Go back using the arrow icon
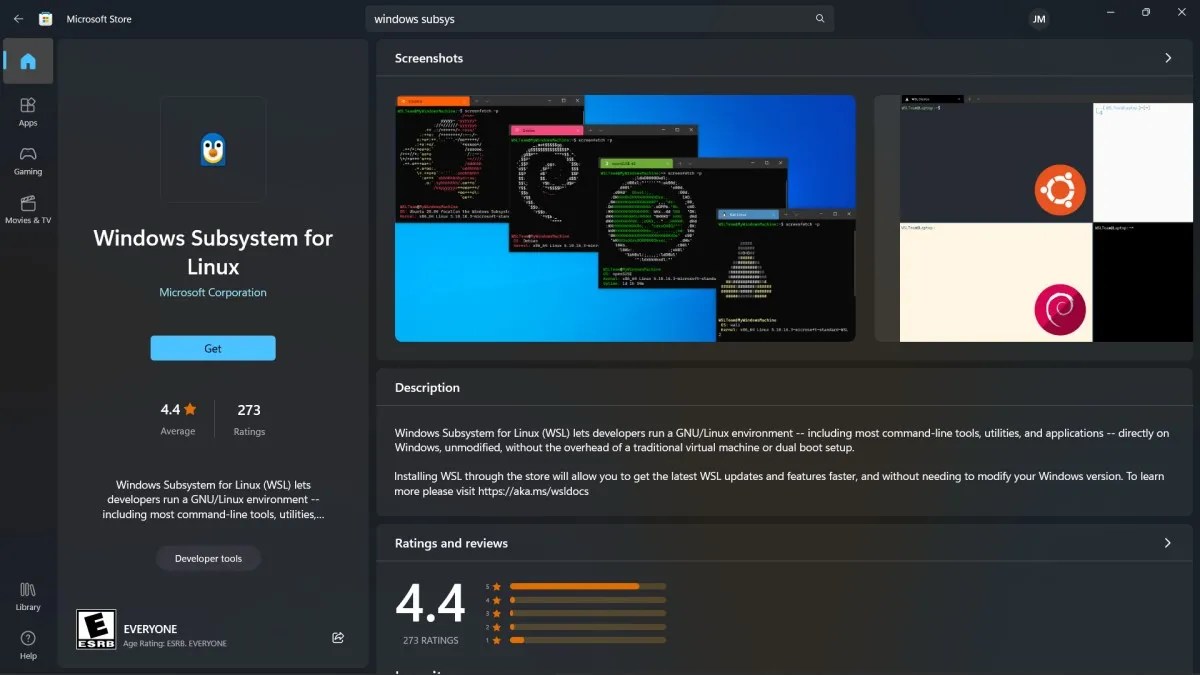1200x675 pixels. pyautogui.click(x=18, y=18)
